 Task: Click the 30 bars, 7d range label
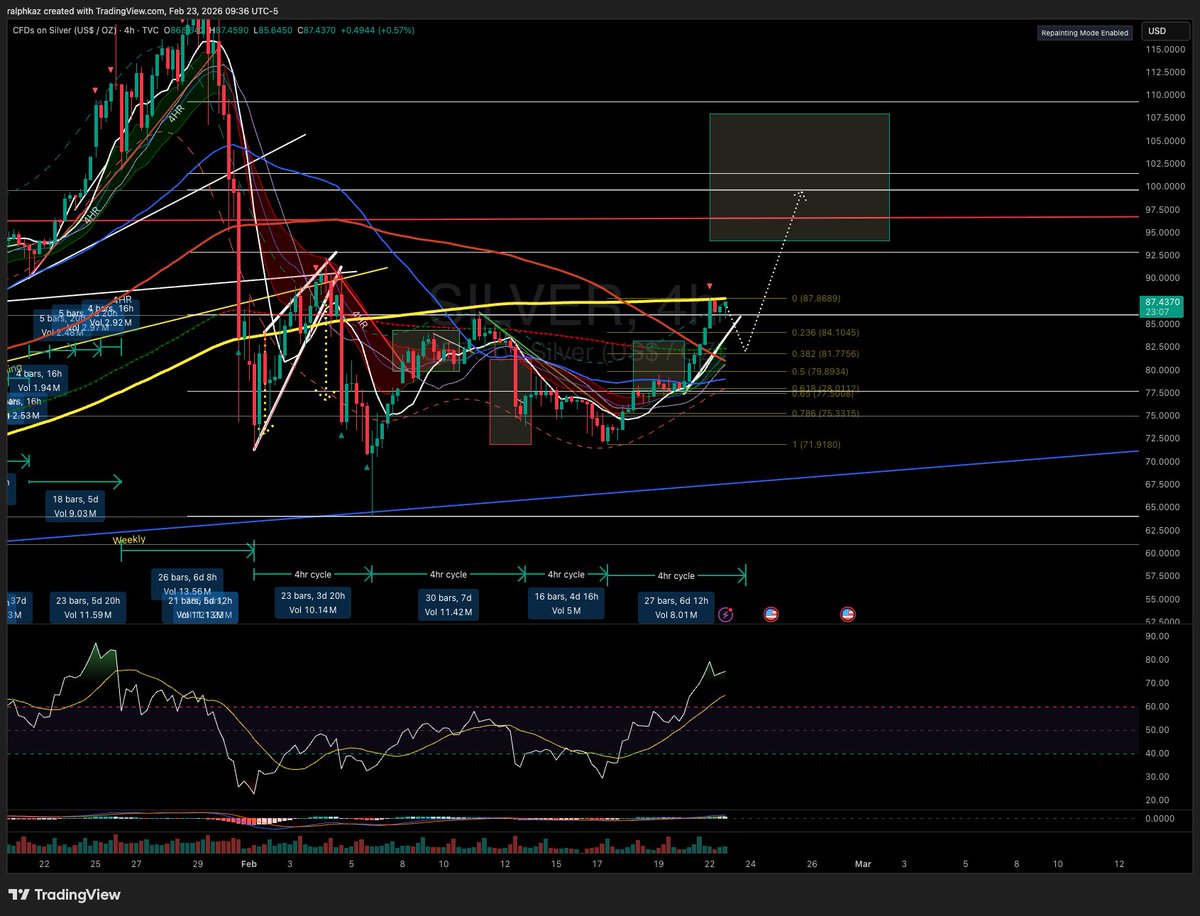(447, 604)
